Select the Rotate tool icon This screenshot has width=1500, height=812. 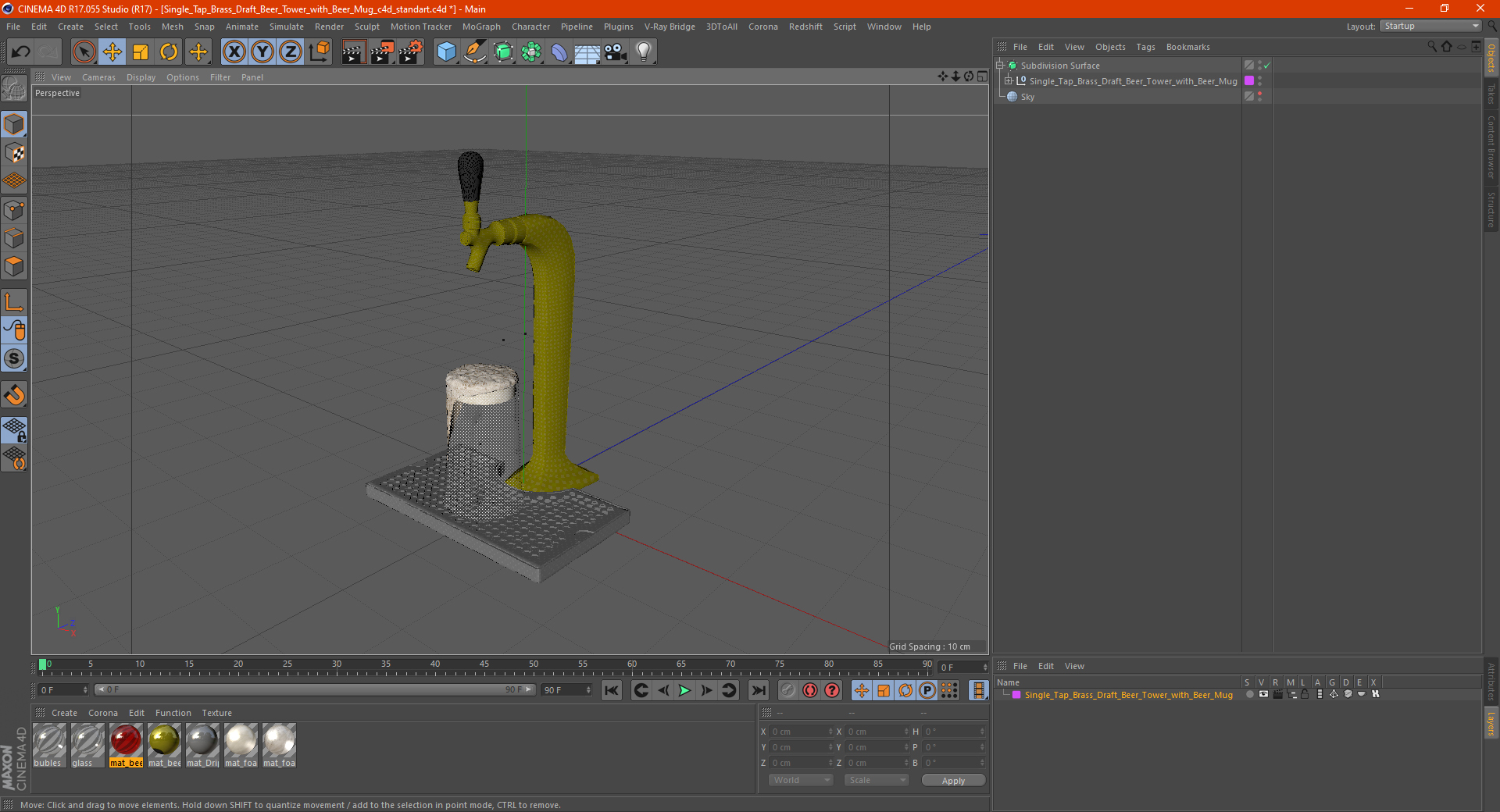point(169,52)
